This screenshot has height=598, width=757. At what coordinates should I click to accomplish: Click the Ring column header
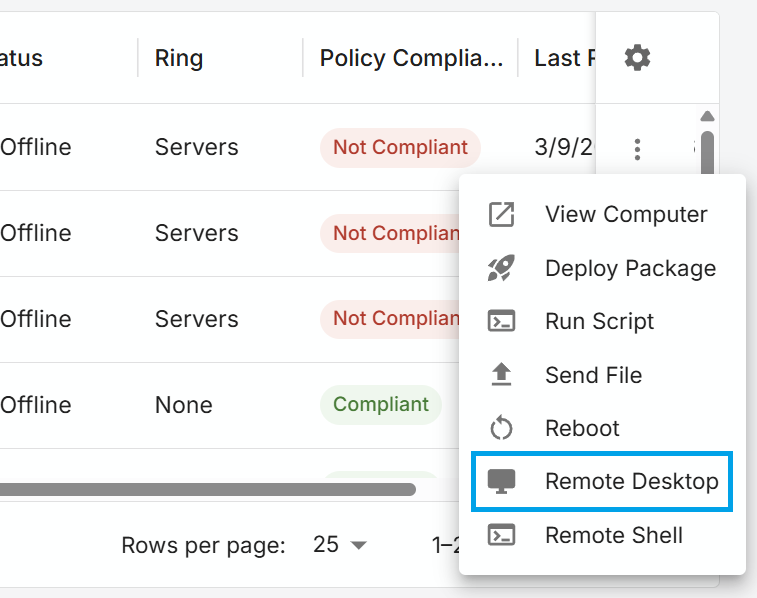point(179,58)
